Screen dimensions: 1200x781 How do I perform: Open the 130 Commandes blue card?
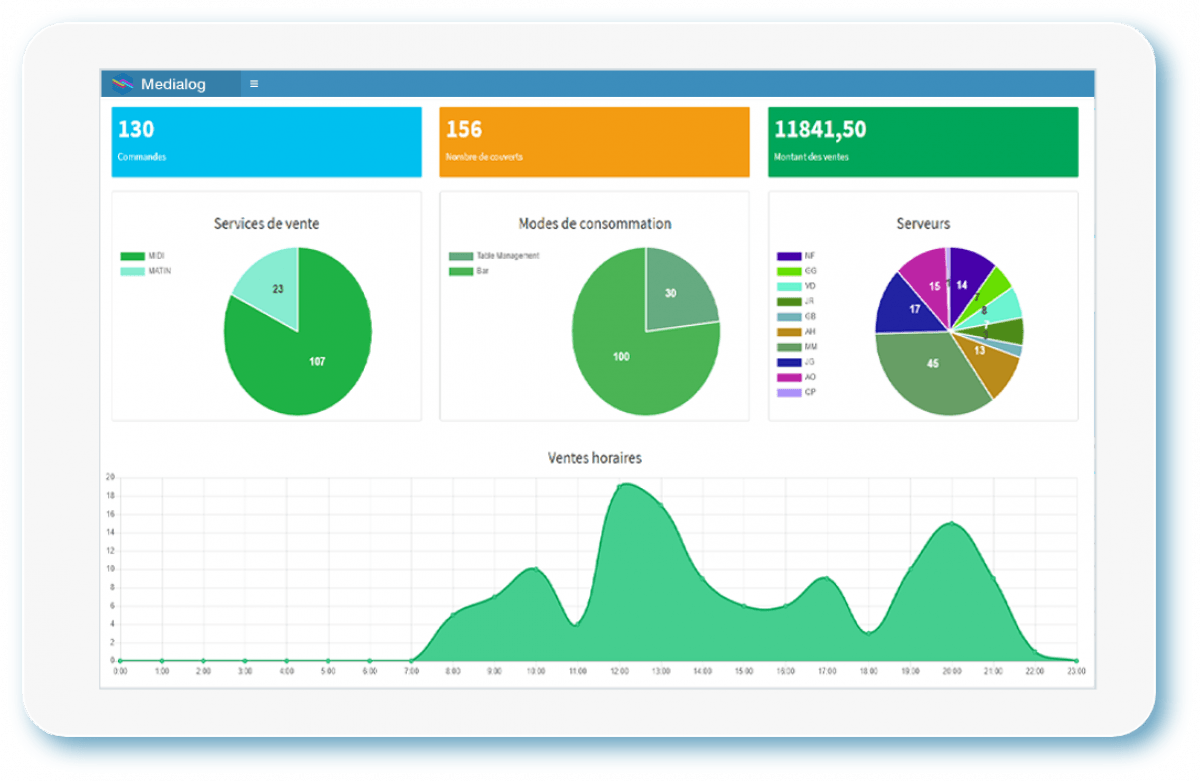[266, 142]
